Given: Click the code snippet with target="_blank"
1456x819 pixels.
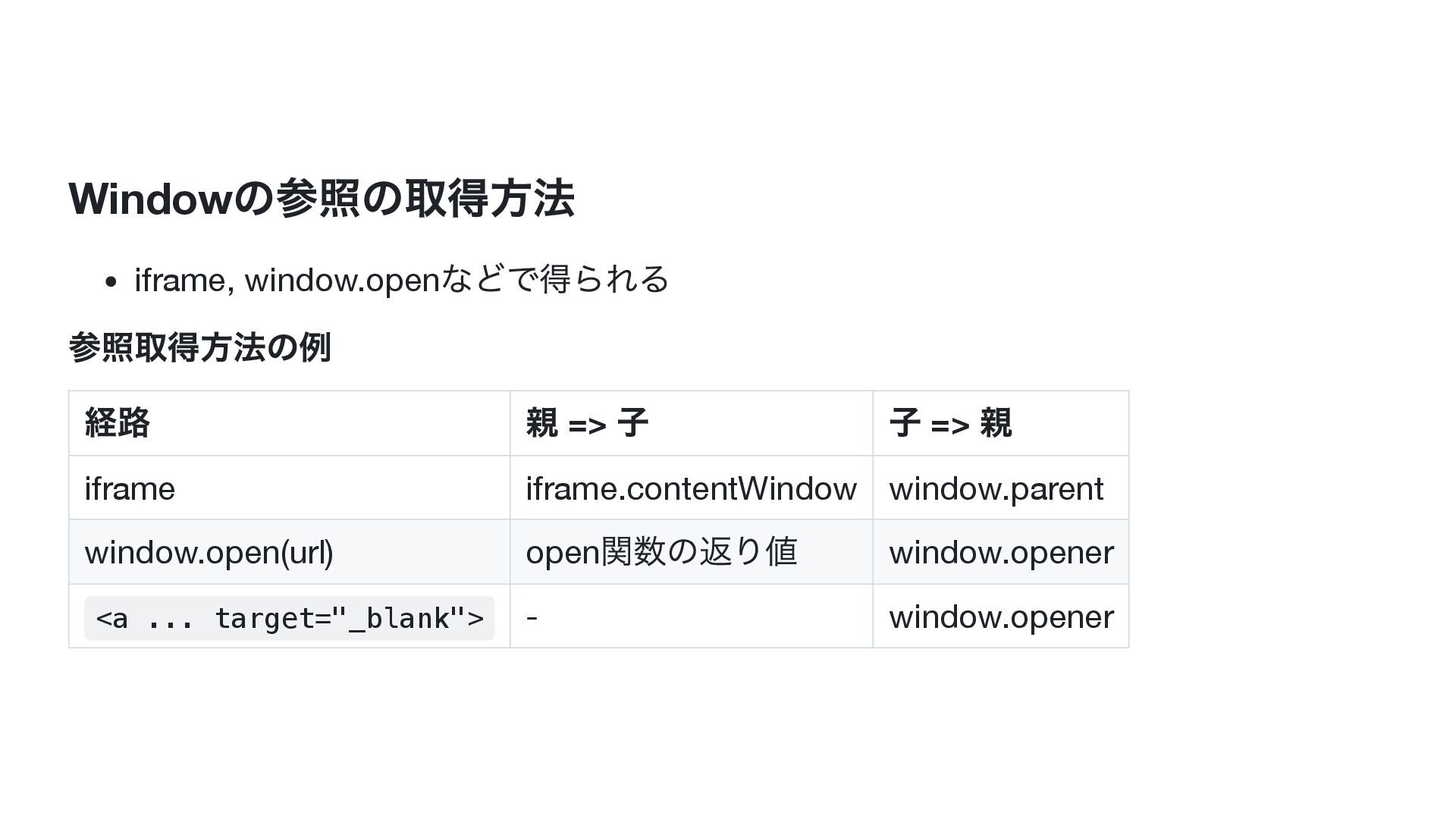Looking at the screenshot, I should click(290, 618).
